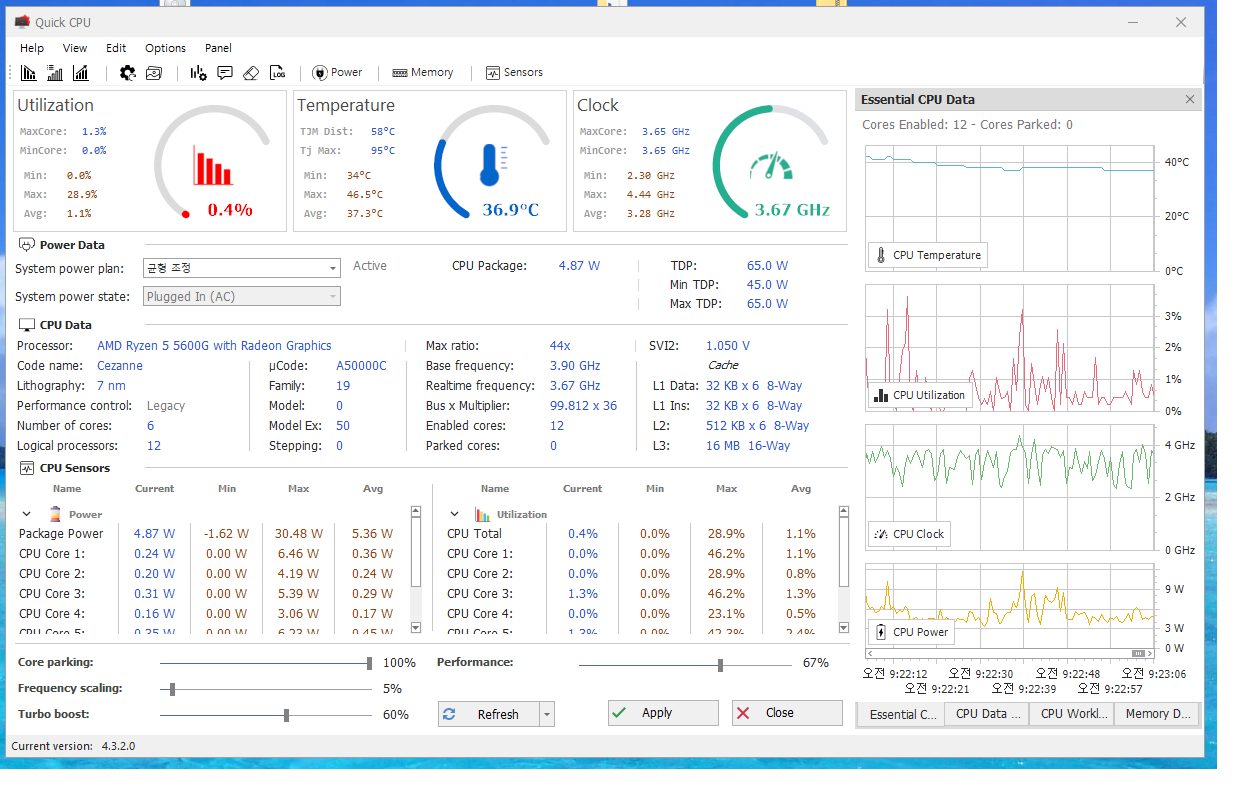Open the Power toolbar button
Viewport: 1239px width, 787px height.
[338, 73]
